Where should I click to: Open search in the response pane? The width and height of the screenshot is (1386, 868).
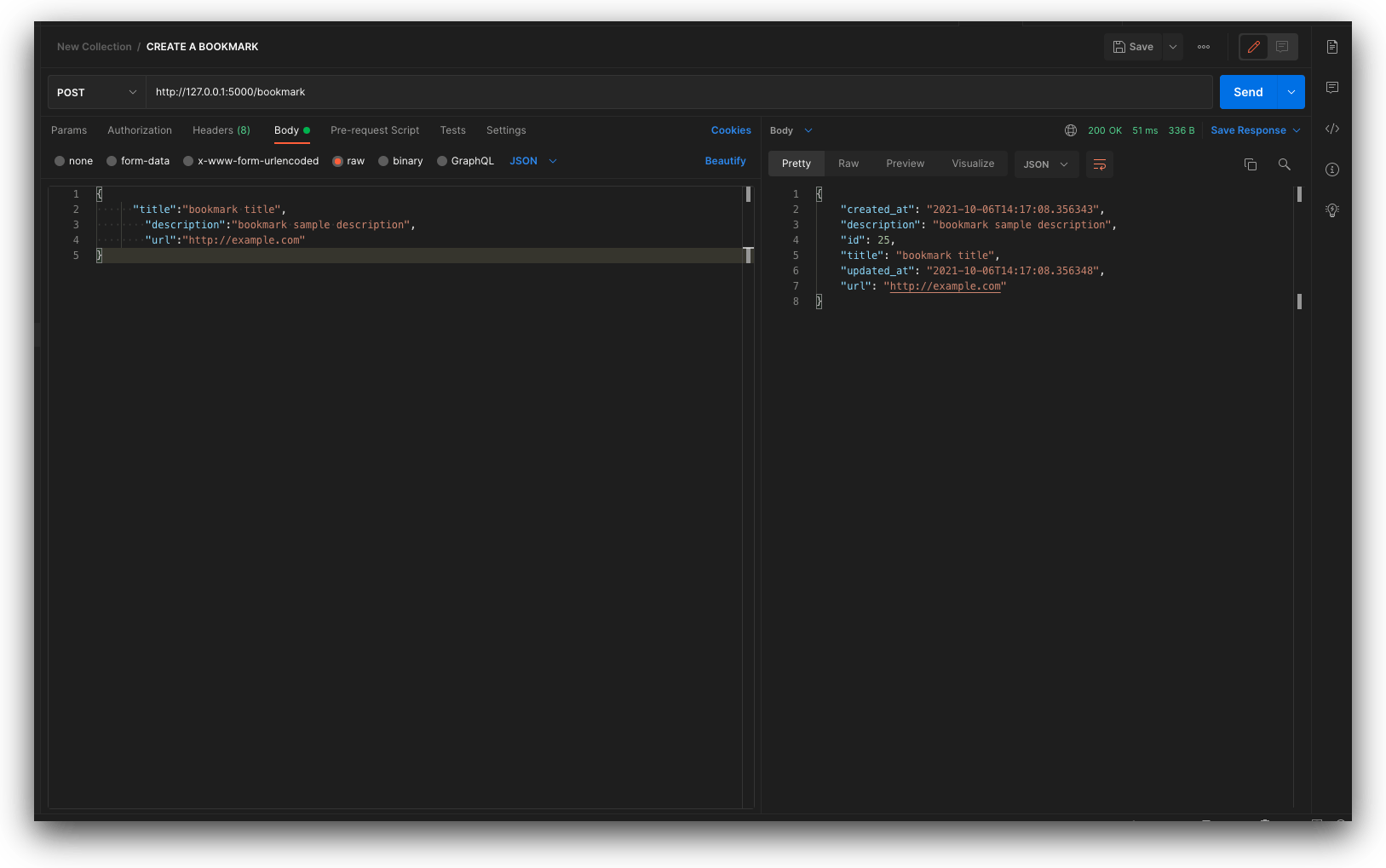coord(1284,164)
